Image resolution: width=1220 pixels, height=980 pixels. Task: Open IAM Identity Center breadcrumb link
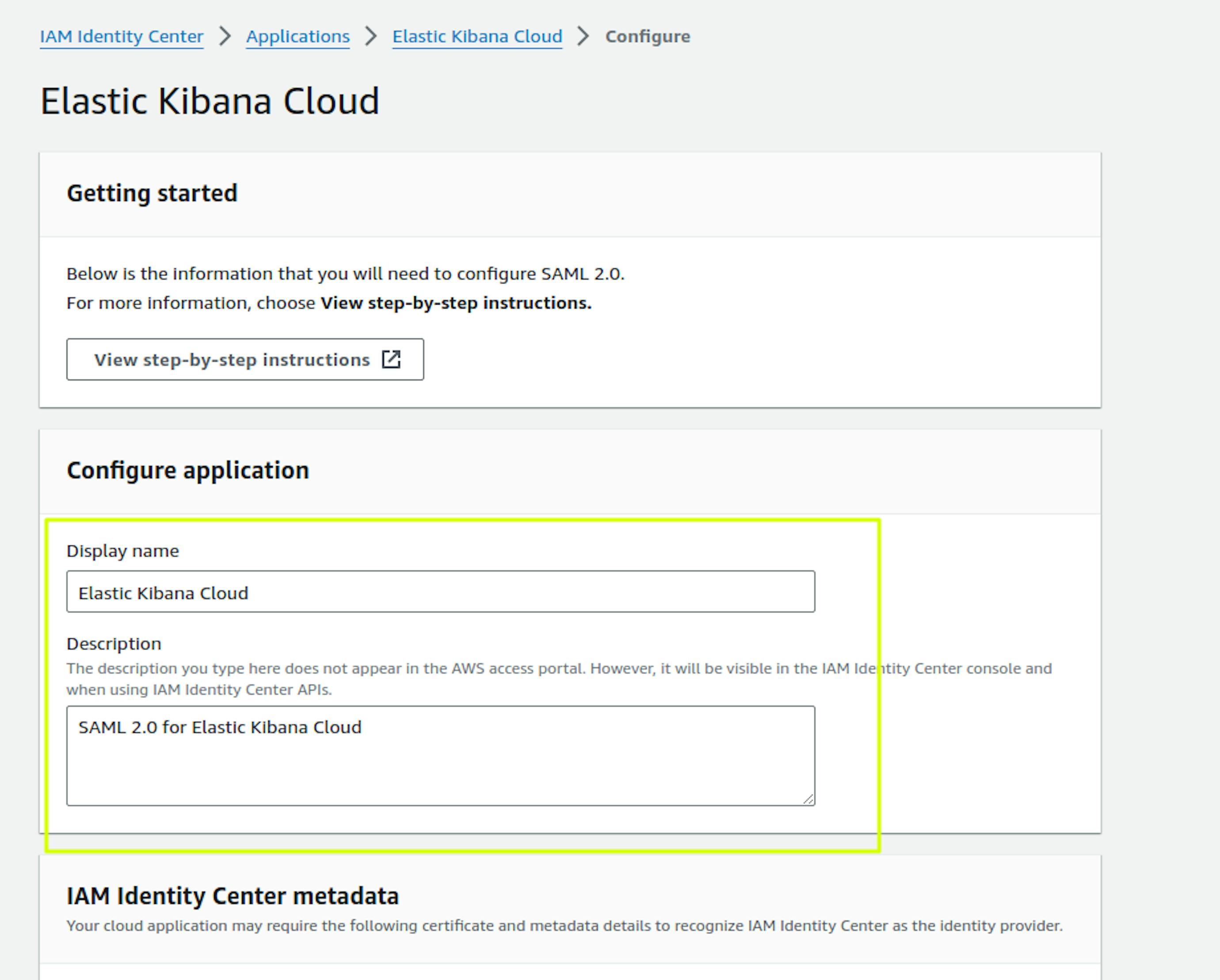tap(122, 36)
